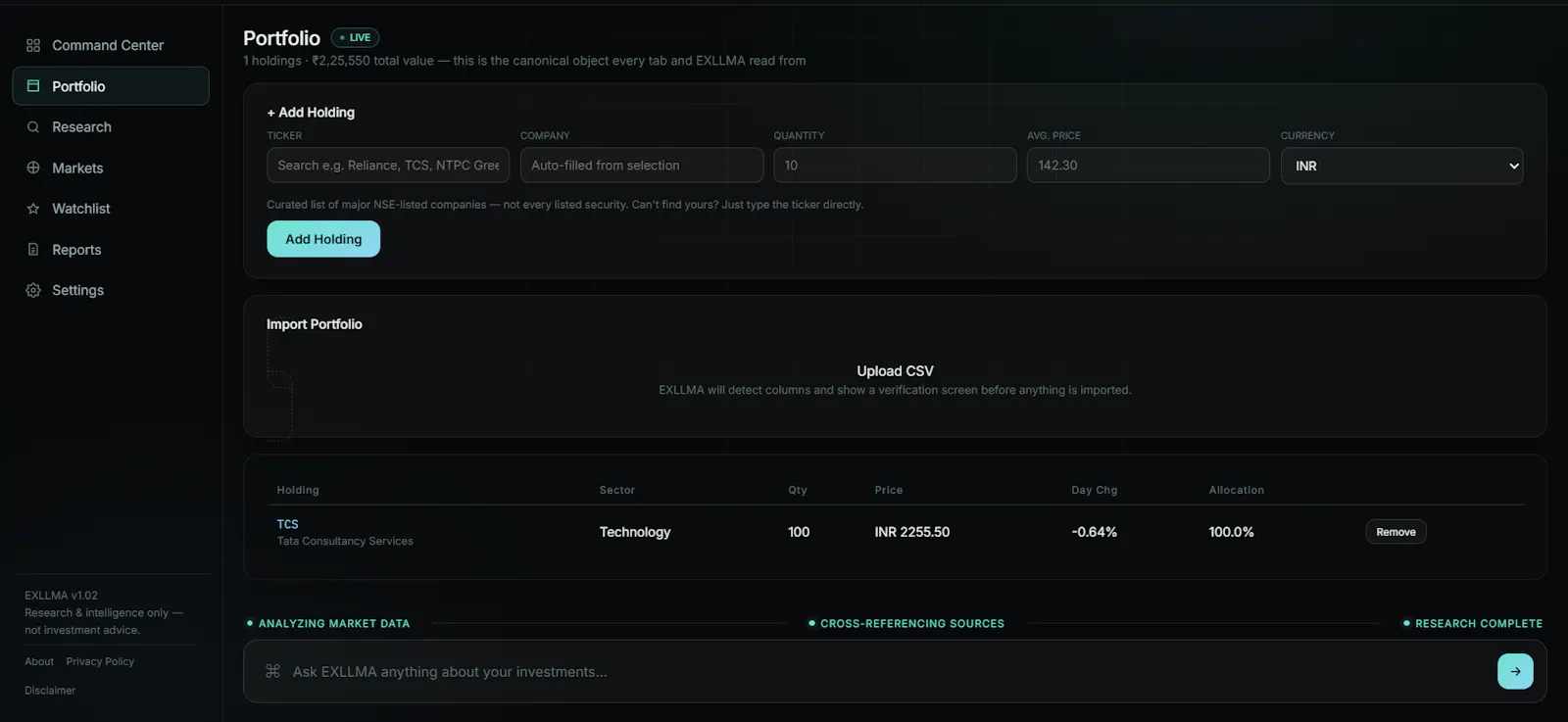The image size is (1568, 722).
Task: Click the Watchlist star icon
Action: click(x=33, y=209)
